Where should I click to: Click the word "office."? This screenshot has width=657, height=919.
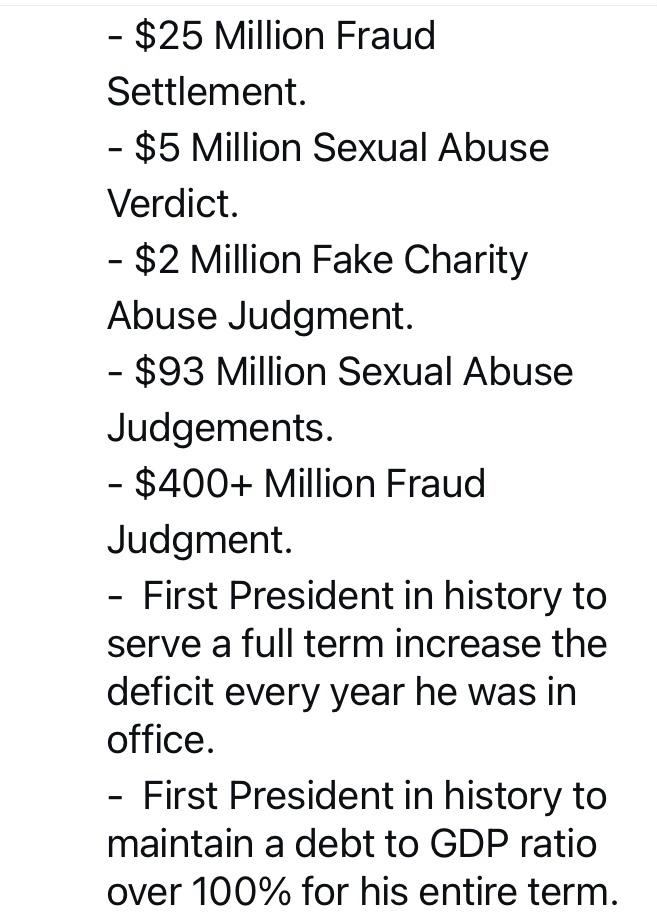coord(160,741)
